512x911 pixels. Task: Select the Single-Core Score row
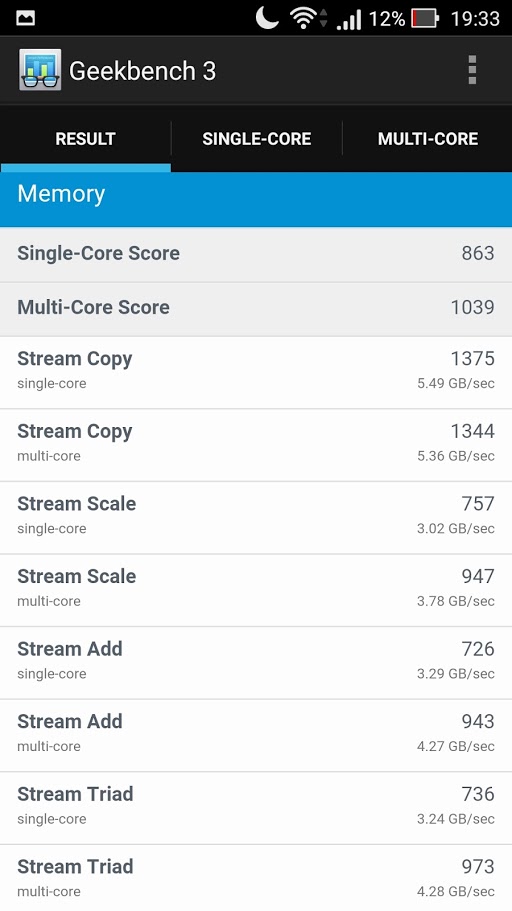tap(256, 254)
